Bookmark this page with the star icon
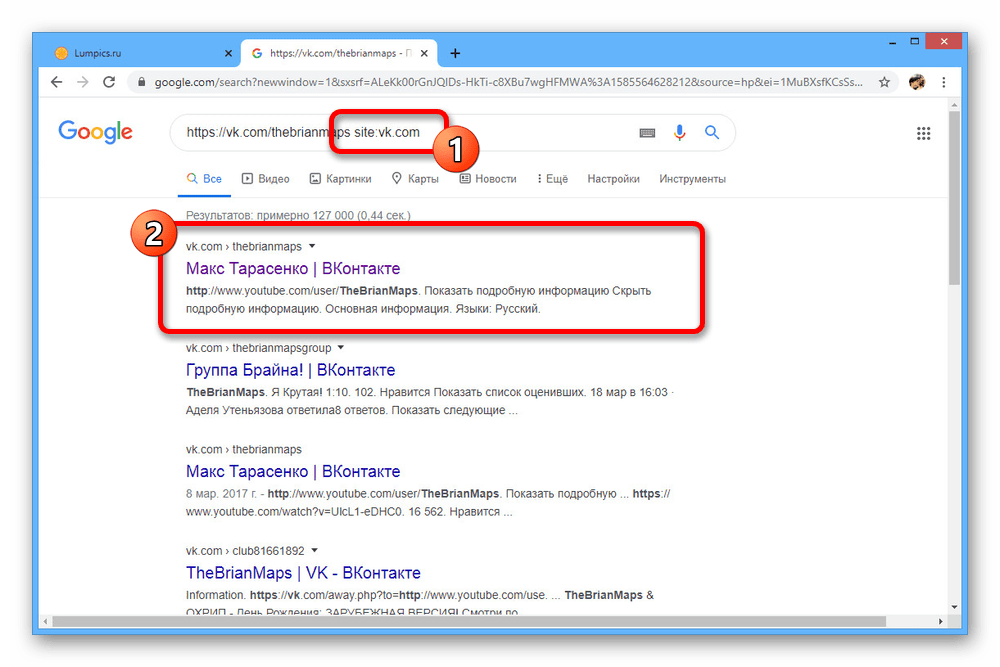Image resolution: width=1000 pixels, height=667 pixels. coord(884,82)
